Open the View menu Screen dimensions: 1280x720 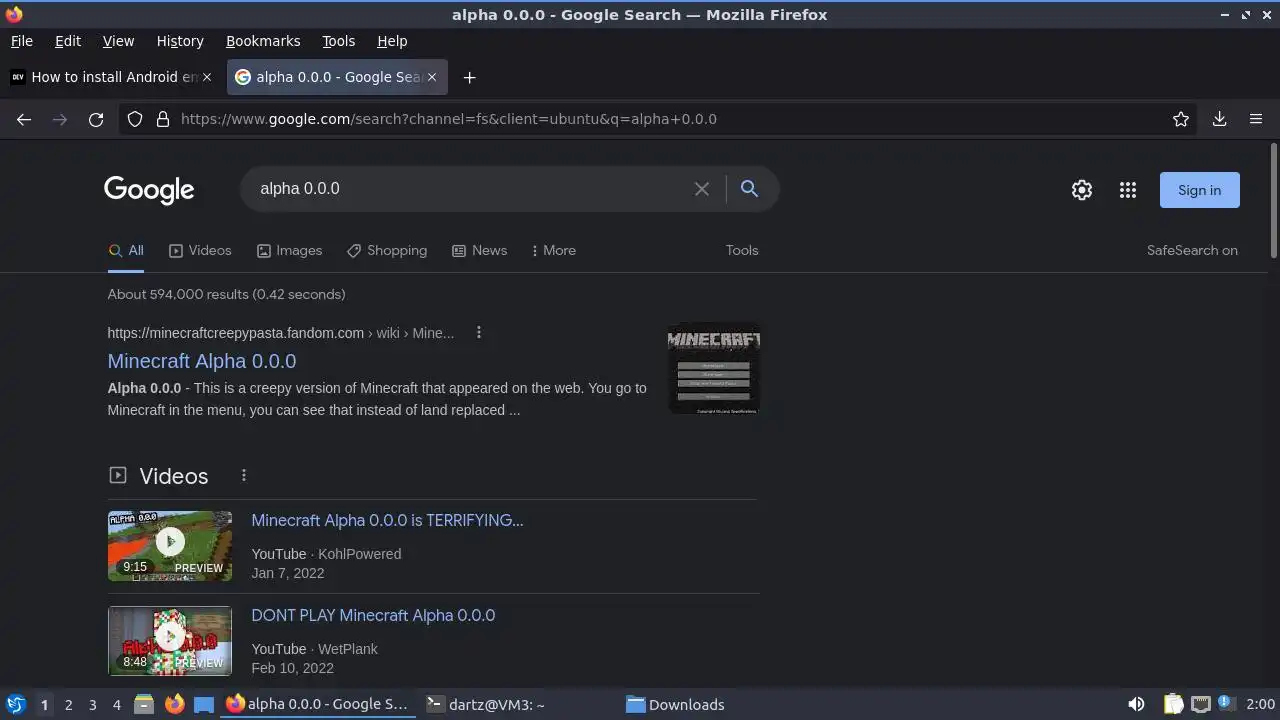(118, 41)
